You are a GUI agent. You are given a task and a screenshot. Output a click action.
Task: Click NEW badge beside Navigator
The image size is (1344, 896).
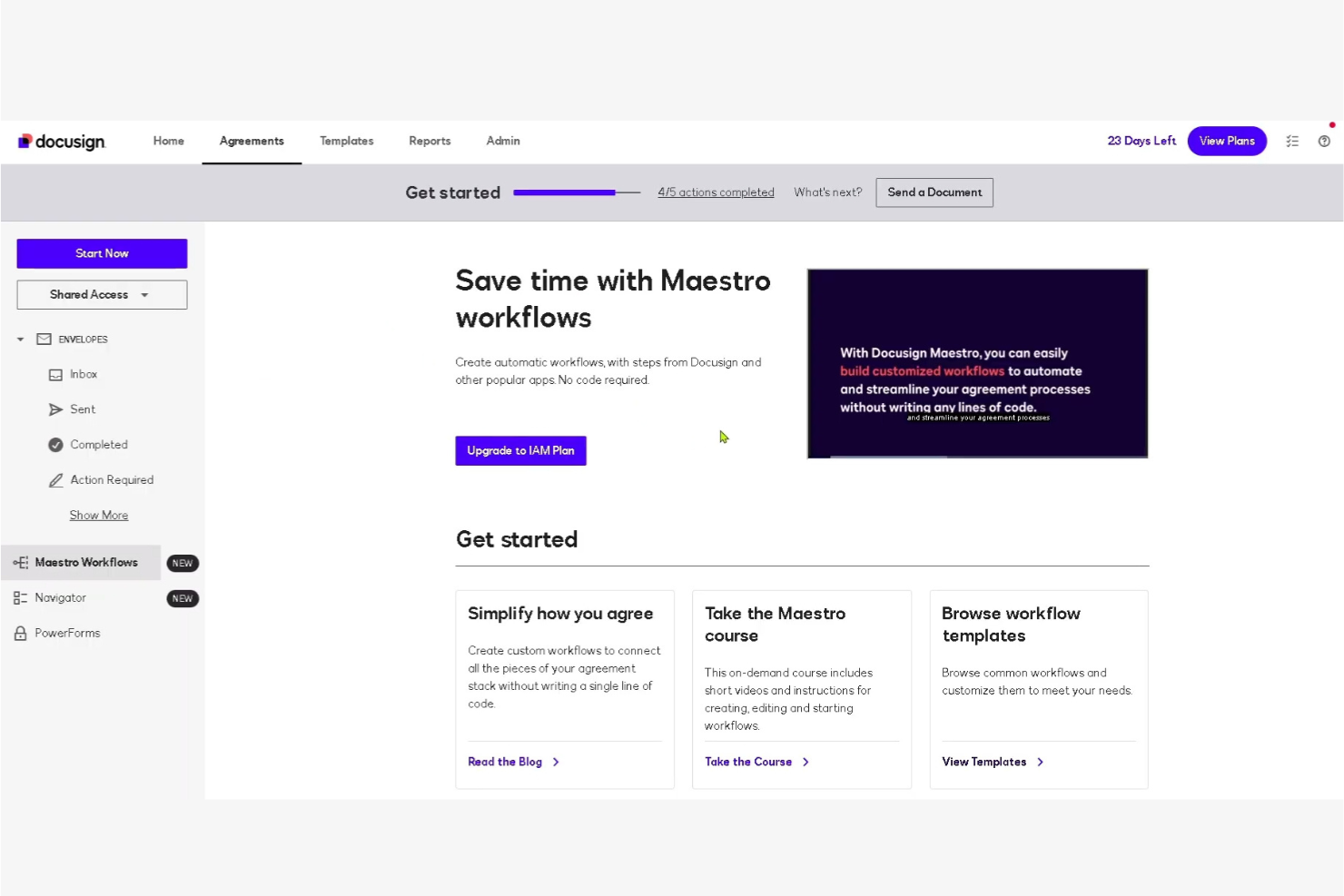(183, 599)
